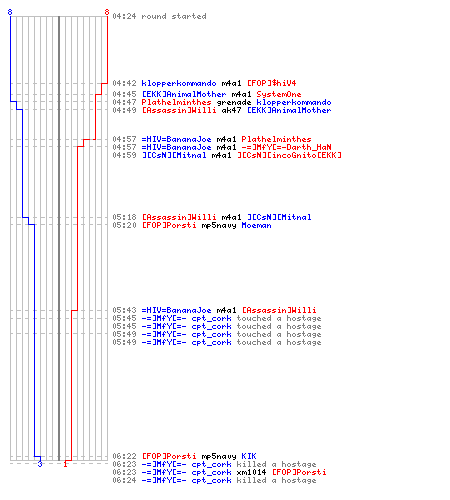This screenshot has width=450, height=500.
Task: Click the '04:24 round started' log entry
Action: [x=159, y=16]
